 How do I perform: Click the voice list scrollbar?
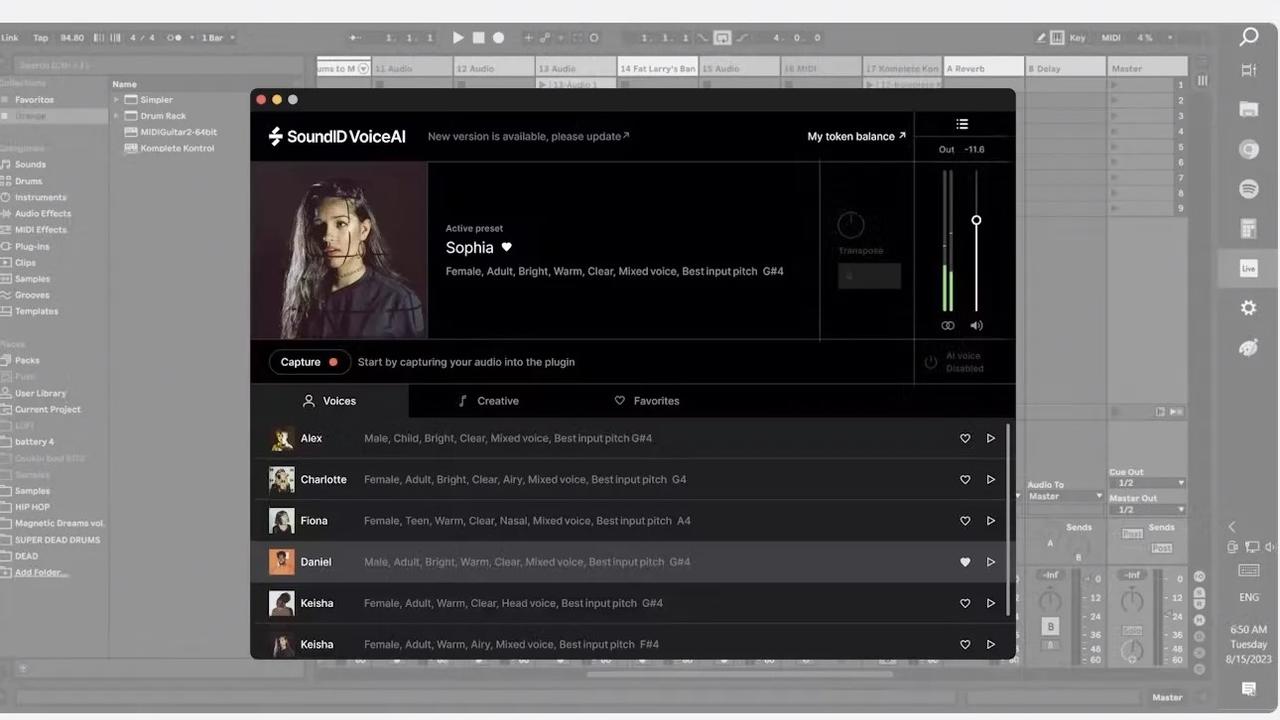click(x=1007, y=520)
